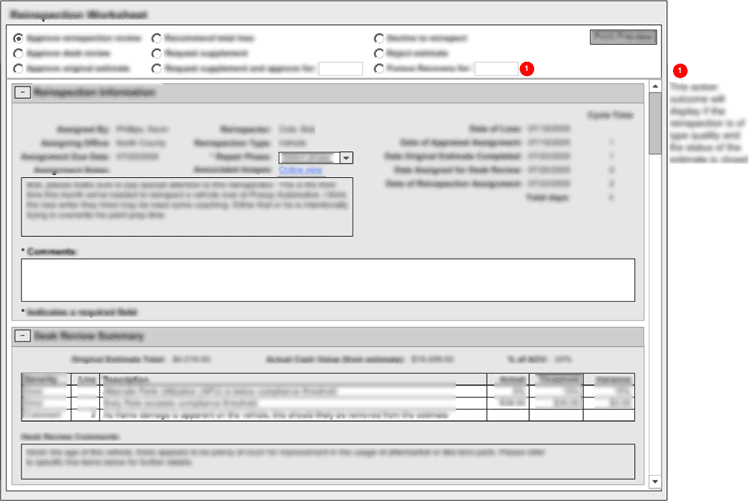Select the Approve reinspection review radio button

[x=19, y=38]
